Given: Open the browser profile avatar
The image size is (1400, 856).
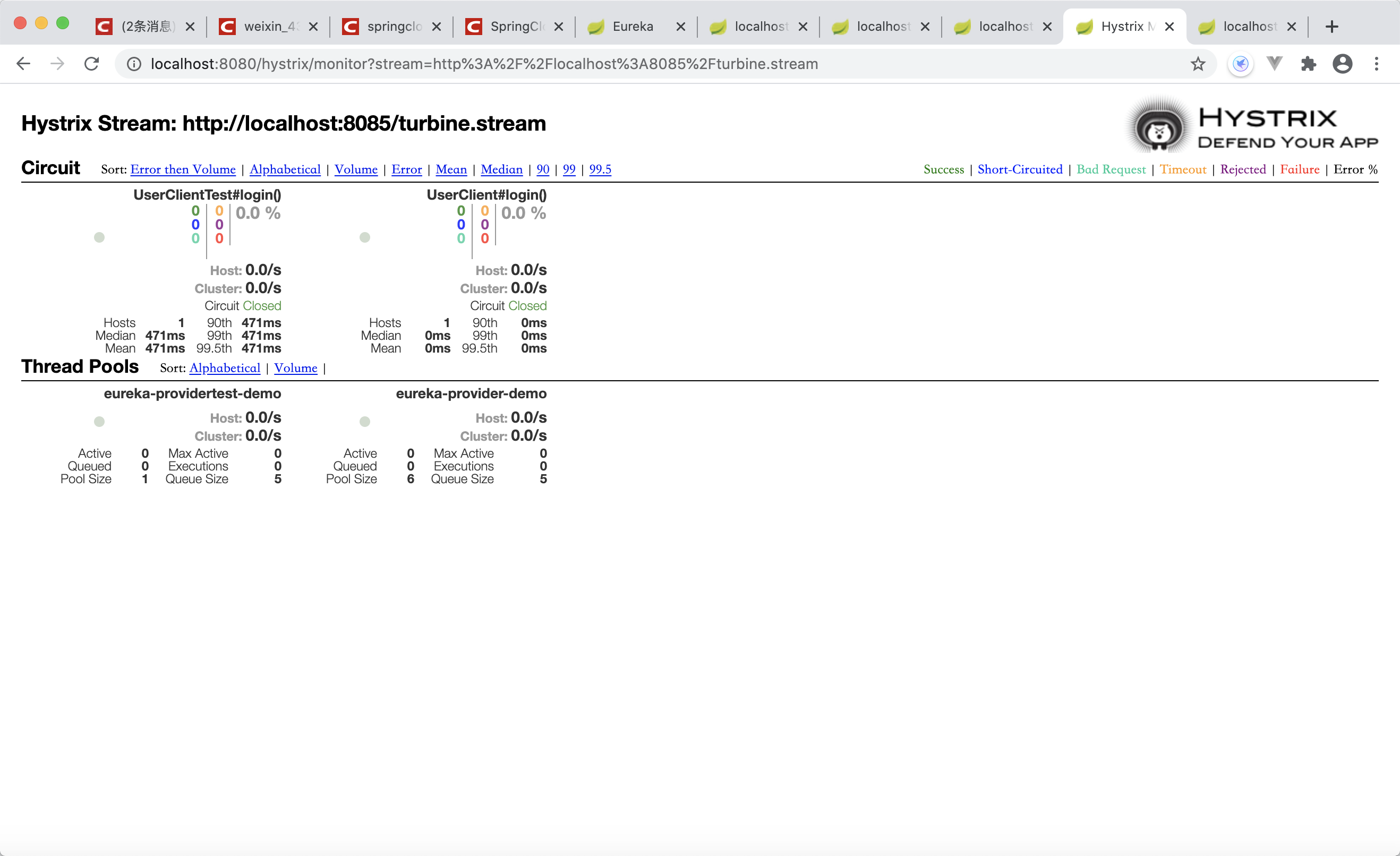Looking at the screenshot, I should pyautogui.click(x=1343, y=64).
